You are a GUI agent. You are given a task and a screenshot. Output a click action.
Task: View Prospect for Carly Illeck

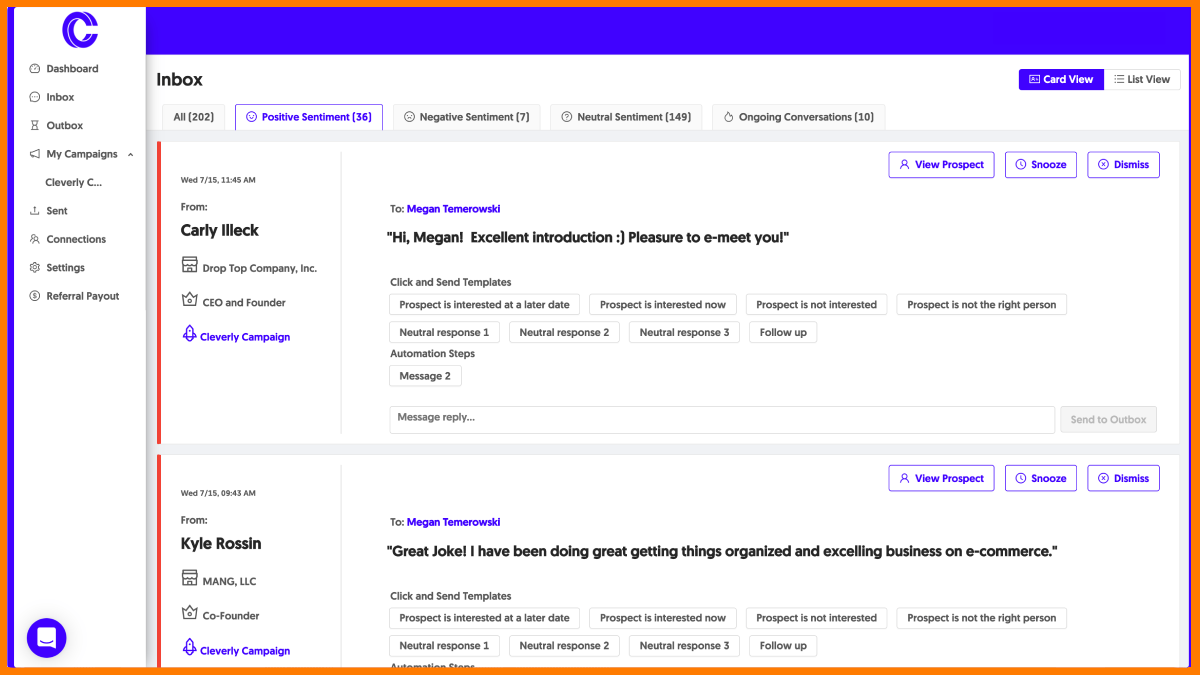pyautogui.click(x=941, y=165)
